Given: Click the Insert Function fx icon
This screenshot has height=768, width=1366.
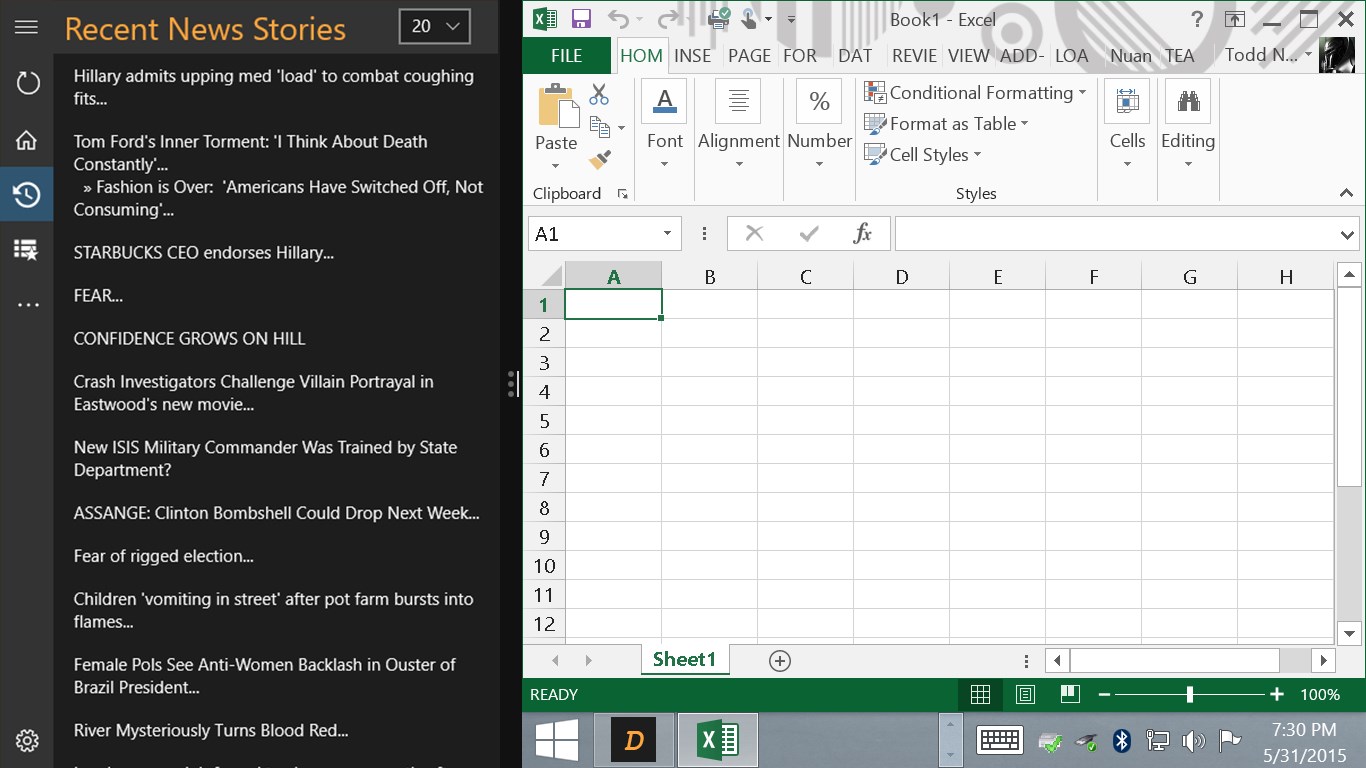Looking at the screenshot, I should pyautogui.click(x=863, y=233).
